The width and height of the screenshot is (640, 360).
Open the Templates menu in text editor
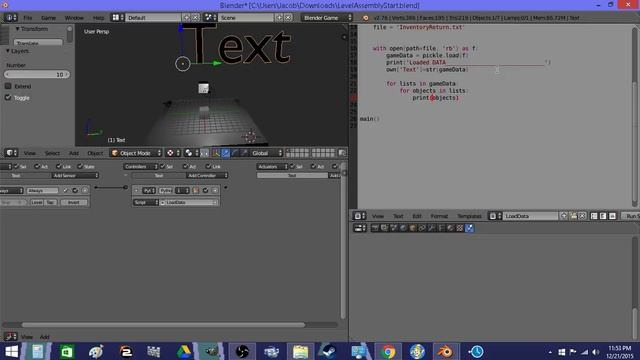pos(469,216)
